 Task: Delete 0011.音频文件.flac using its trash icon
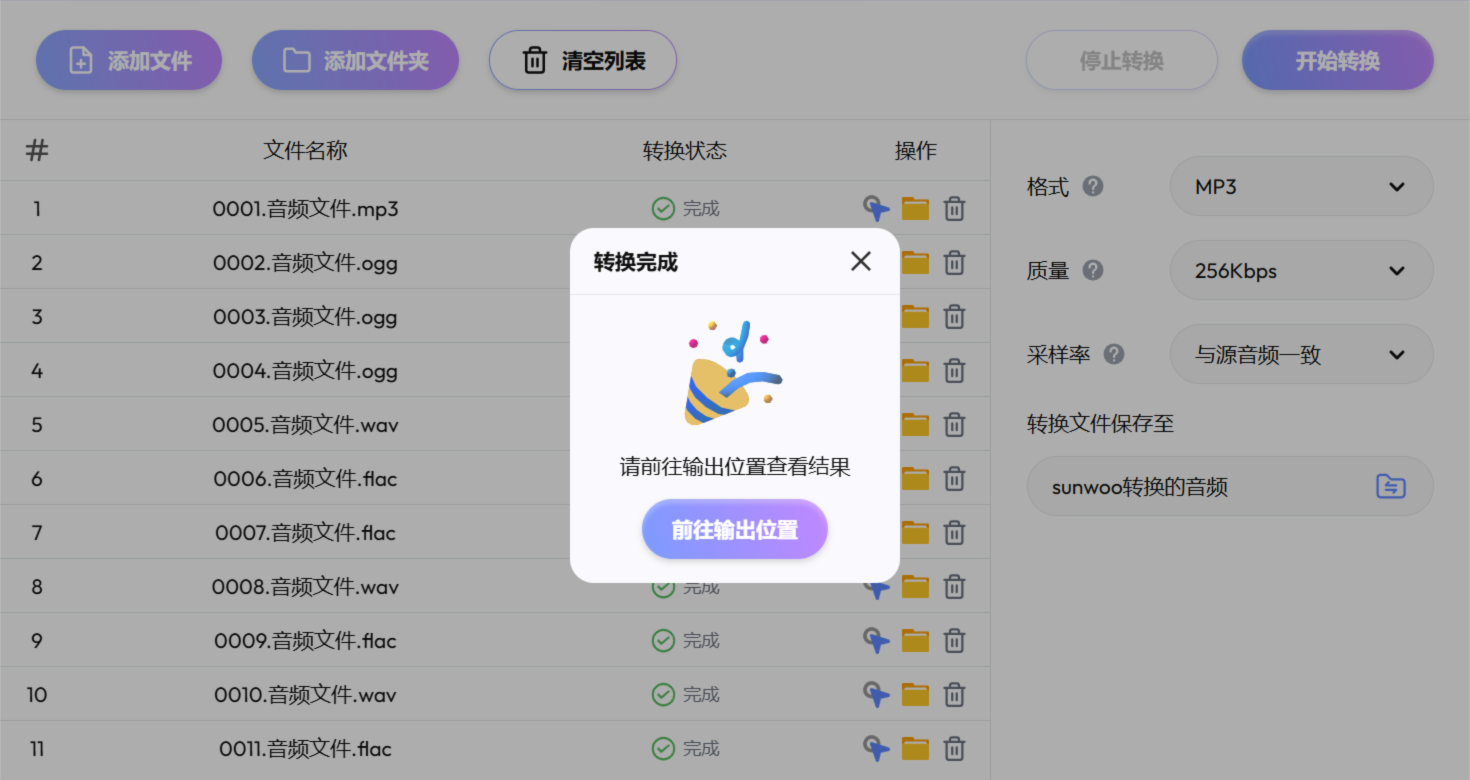(x=954, y=748)
